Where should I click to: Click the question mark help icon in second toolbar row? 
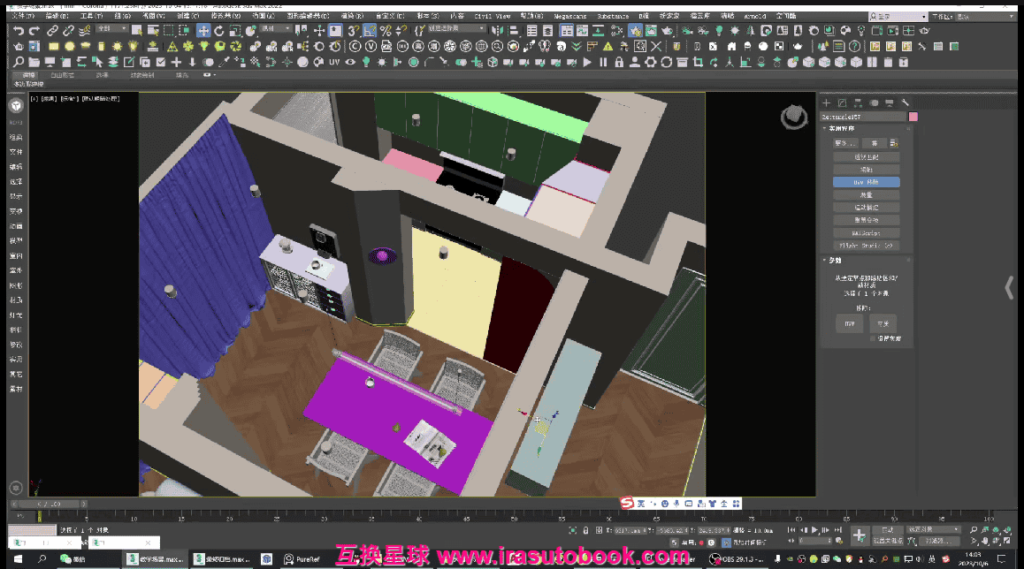click(x=855, y=46)
